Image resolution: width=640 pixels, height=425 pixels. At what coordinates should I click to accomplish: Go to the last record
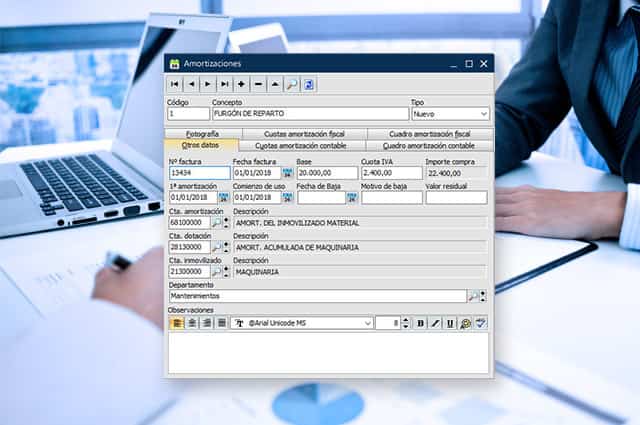coord(225,85)
